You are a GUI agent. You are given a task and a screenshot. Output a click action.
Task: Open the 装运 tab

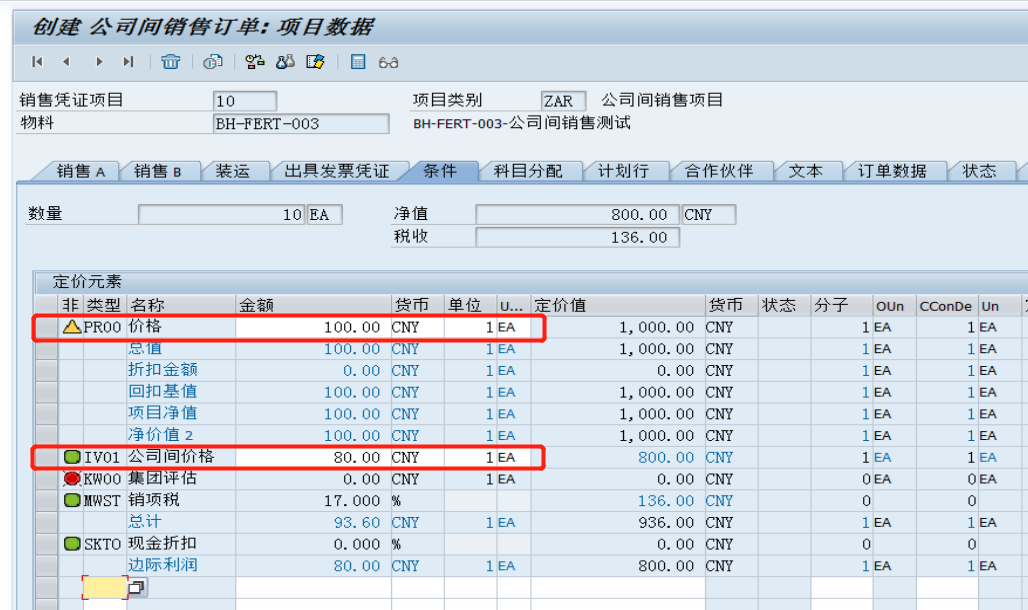click(233, 171)
